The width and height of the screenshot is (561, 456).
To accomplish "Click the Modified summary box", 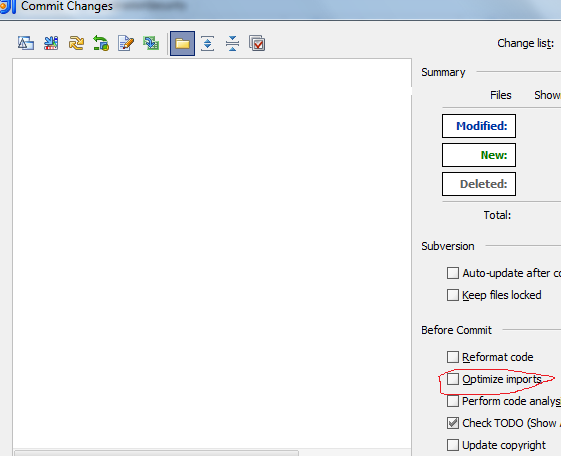I will pos(479,126).
